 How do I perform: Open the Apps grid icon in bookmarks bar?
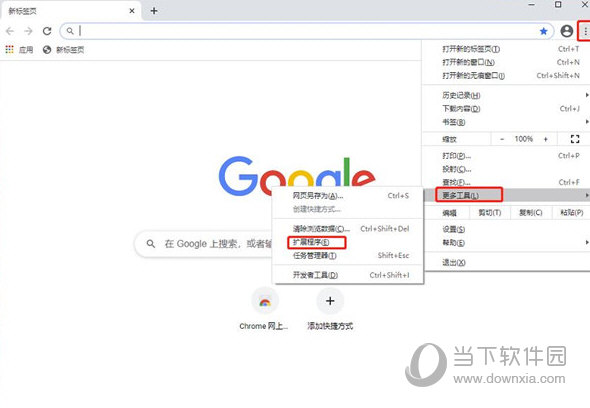[x=9, y=49]
